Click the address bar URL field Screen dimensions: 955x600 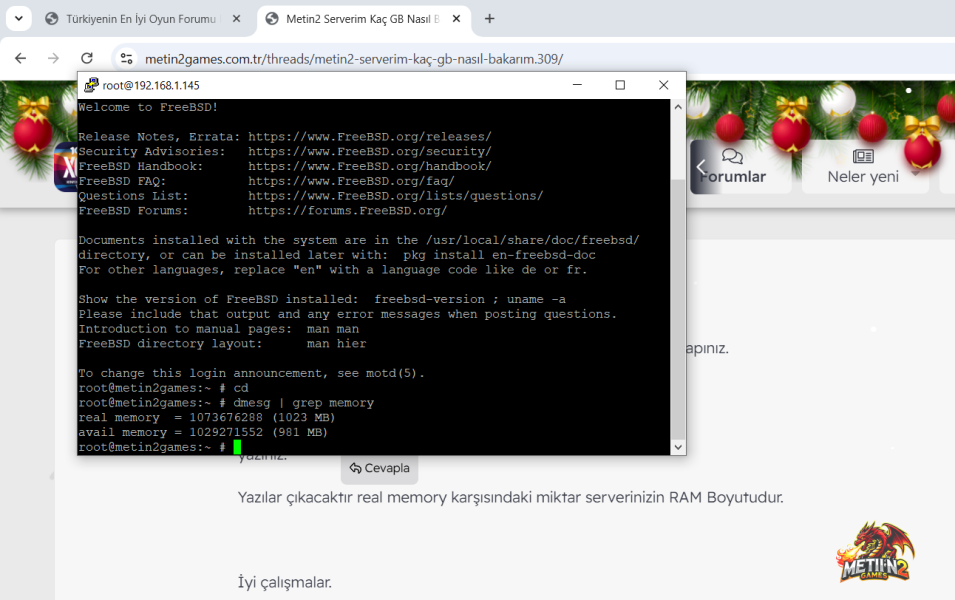353,58
